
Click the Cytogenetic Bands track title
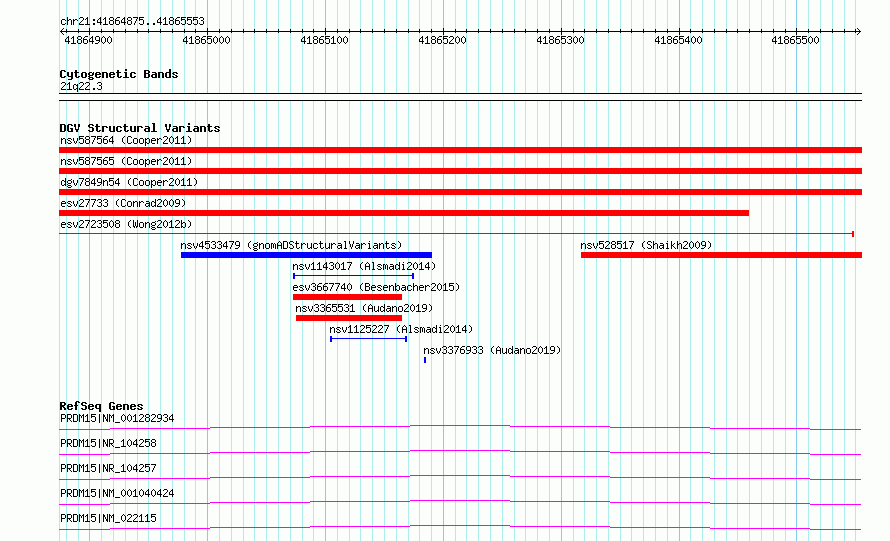pos(119,74)
